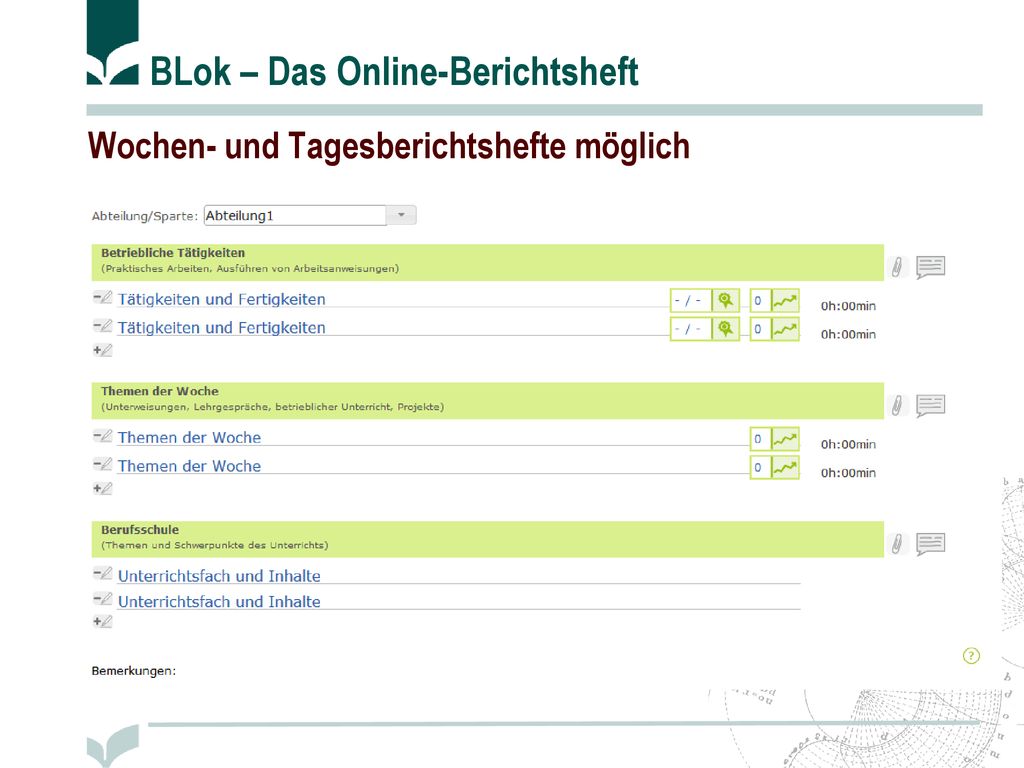Open comment bubble for Berufsschule
Image resolution: width=1024 pixels, height=768 pixels.
pos(931,543)
